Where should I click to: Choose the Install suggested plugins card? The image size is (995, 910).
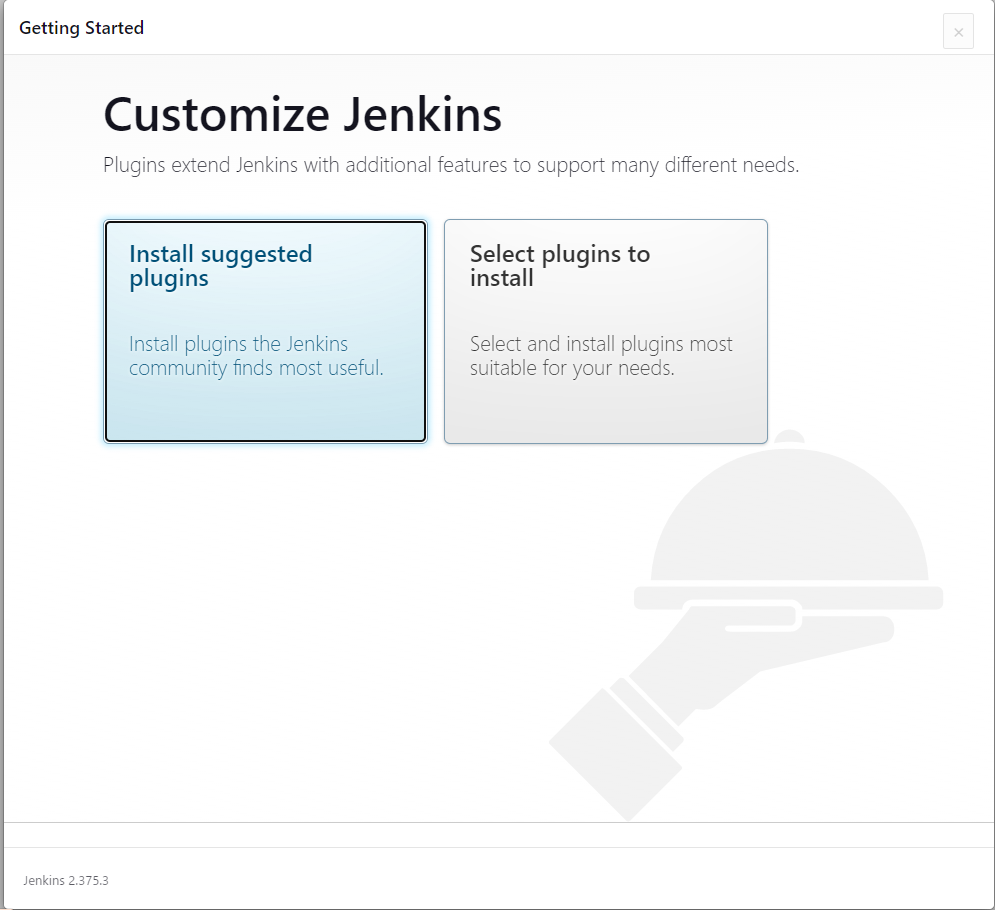(x=265, y=331)
